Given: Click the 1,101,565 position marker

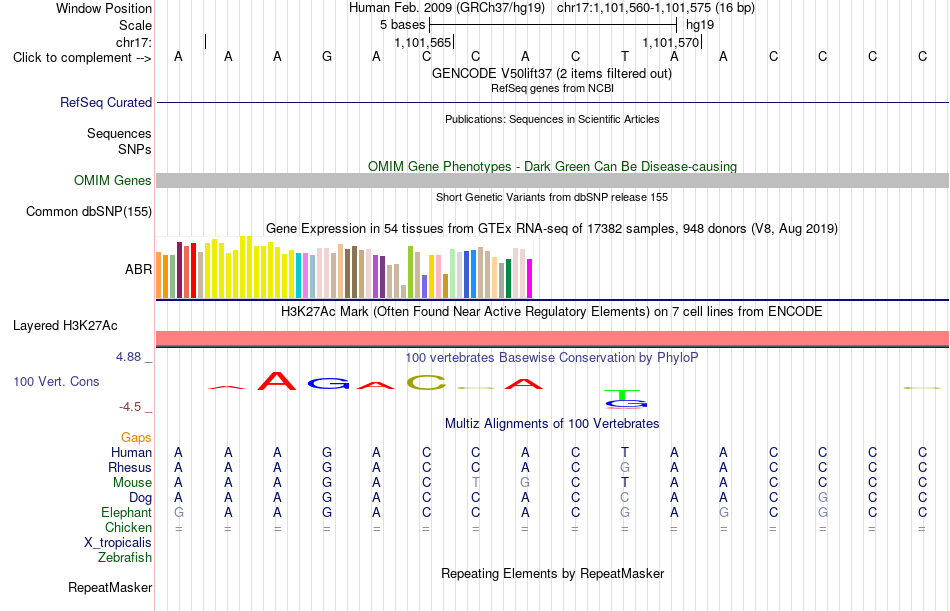Looking at the screenshot, I should coord(423,42).
